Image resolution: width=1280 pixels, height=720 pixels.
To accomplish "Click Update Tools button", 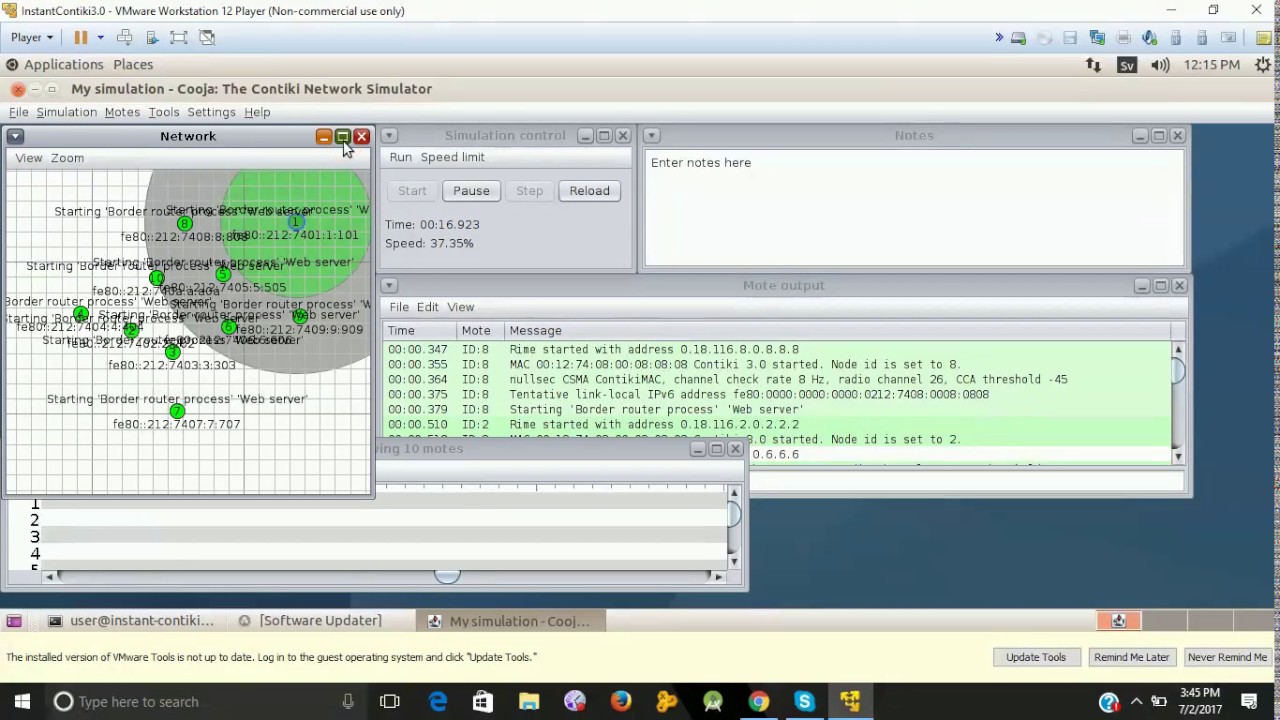I will tap(1036, 657).
